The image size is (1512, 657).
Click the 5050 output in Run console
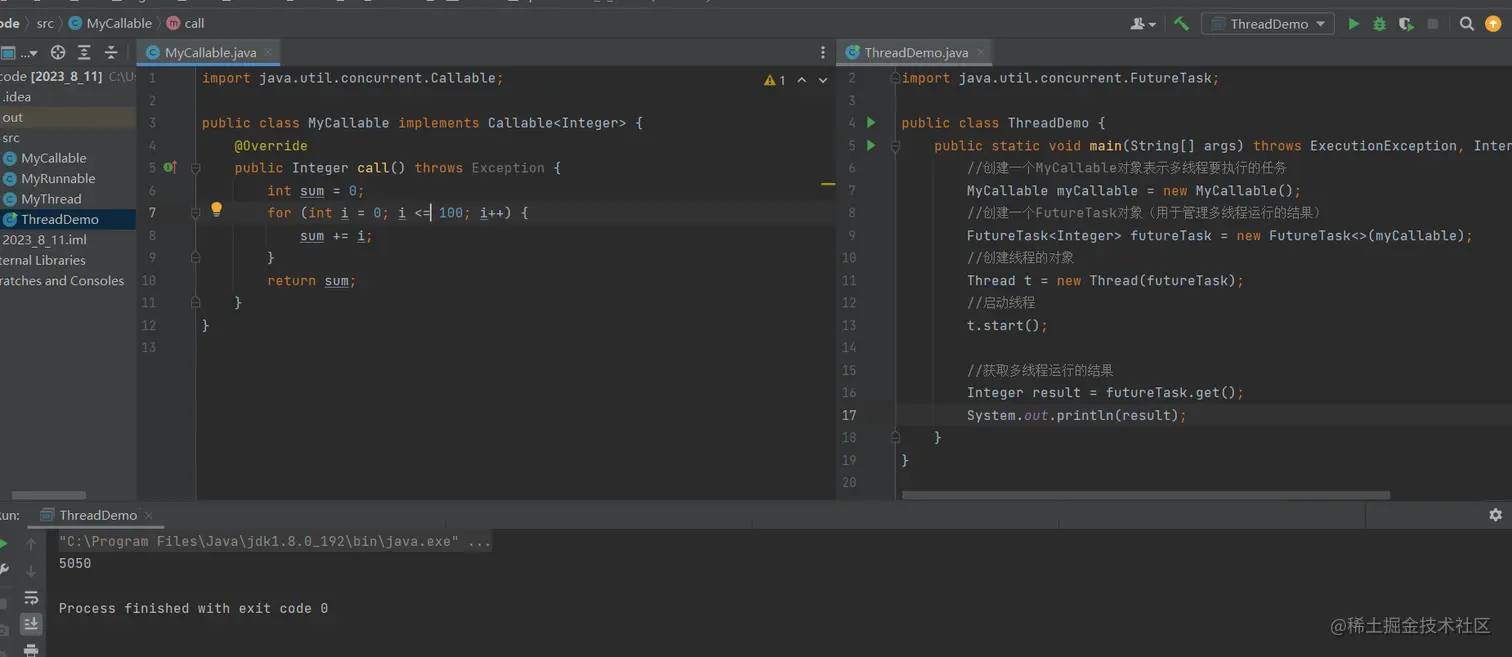point(75,563)
